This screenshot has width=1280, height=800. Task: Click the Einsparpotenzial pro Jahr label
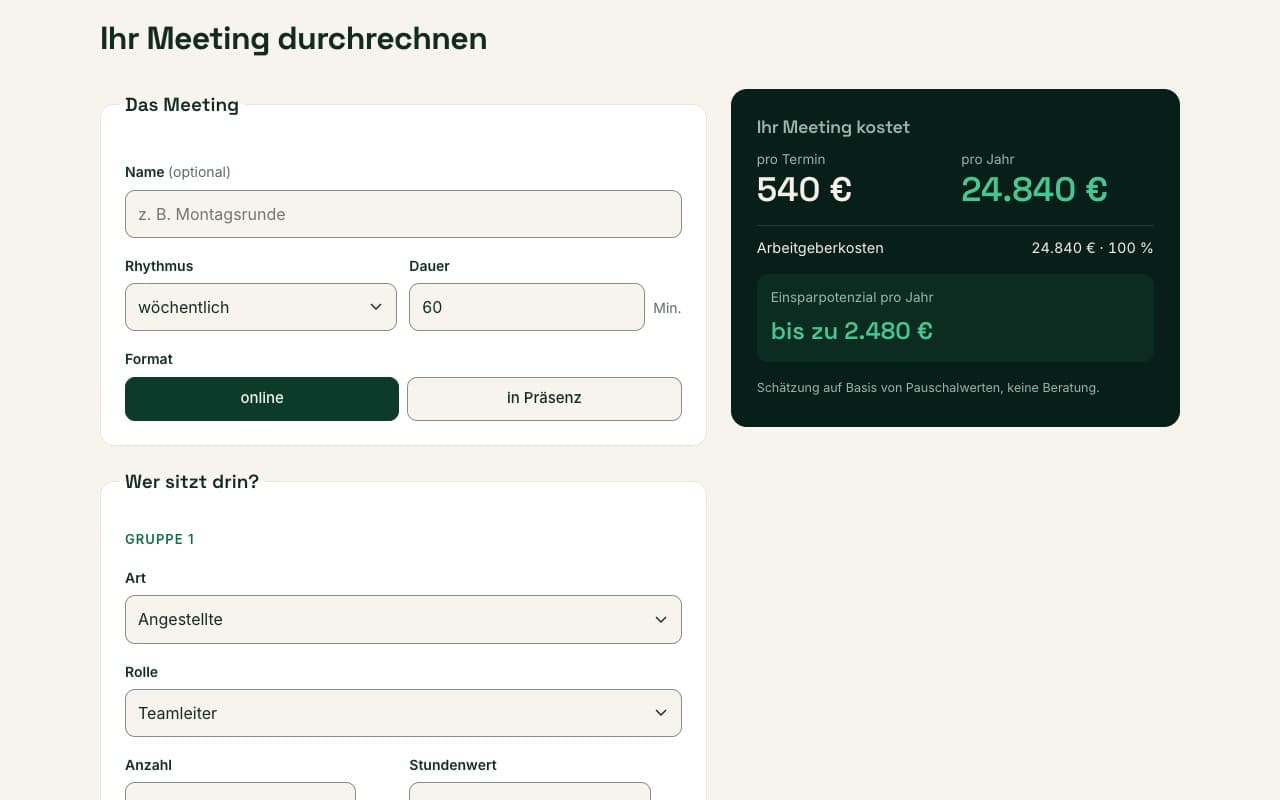852,298
